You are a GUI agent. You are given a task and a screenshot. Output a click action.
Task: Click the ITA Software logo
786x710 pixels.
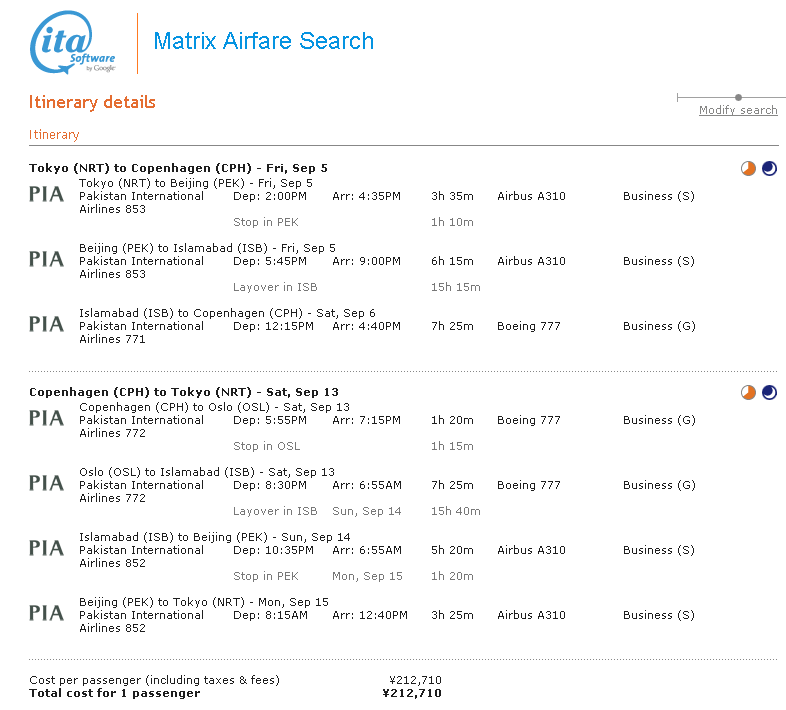tap(74, 44)
